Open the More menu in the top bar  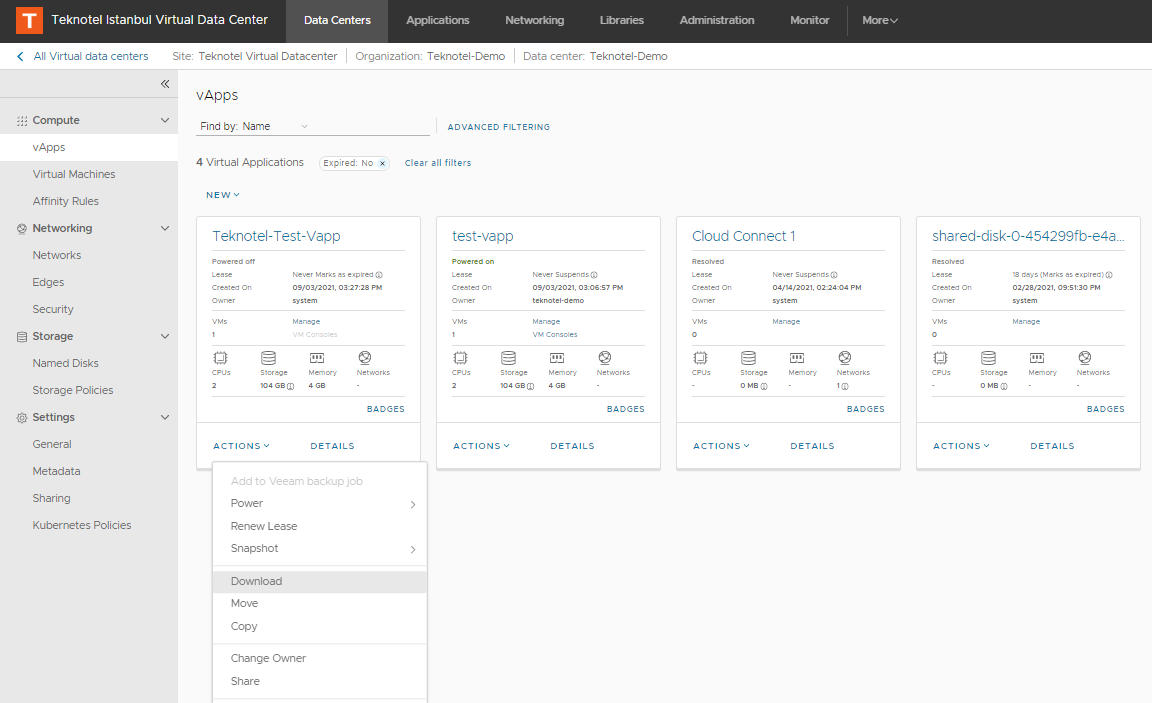[880, 21]
